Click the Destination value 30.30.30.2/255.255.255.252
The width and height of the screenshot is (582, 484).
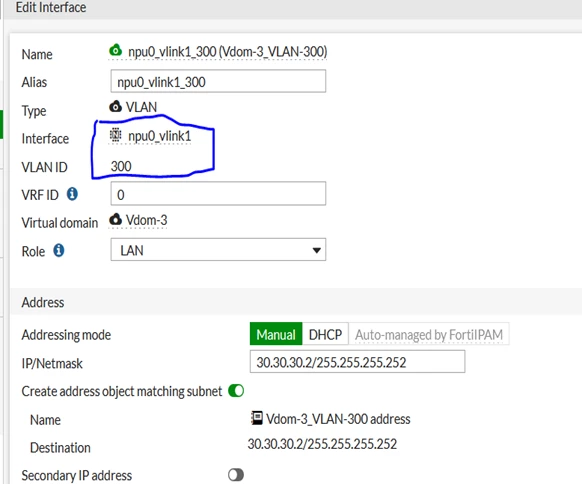click(322, 444)
